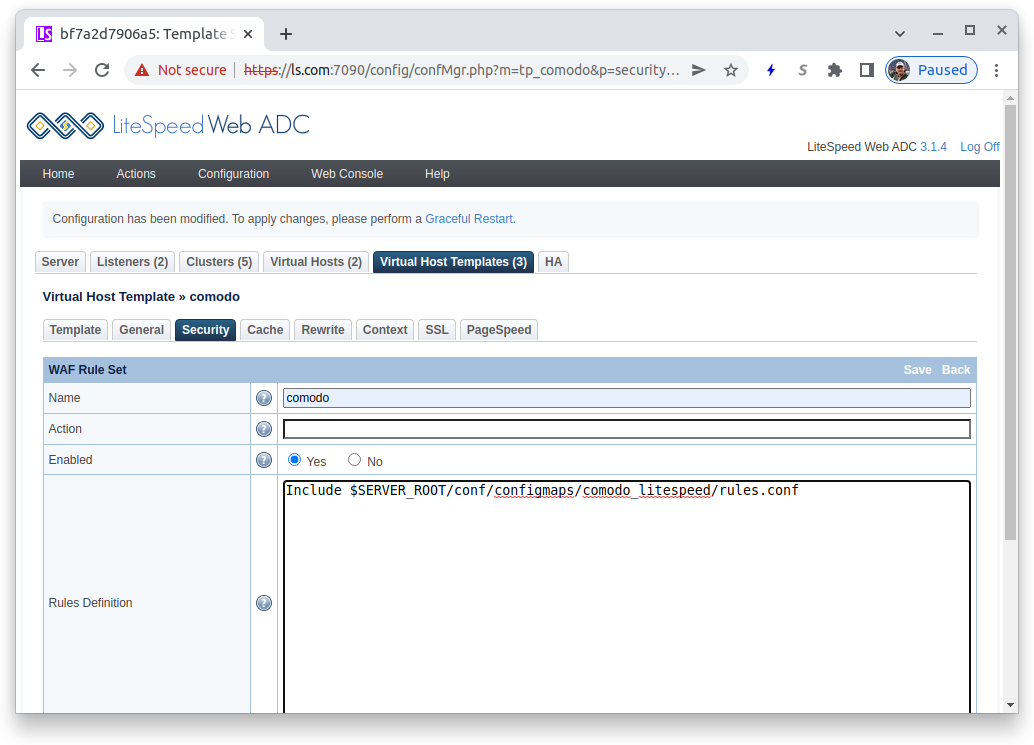Click Save in WAF Rule Set header

(x=917, y=370)
